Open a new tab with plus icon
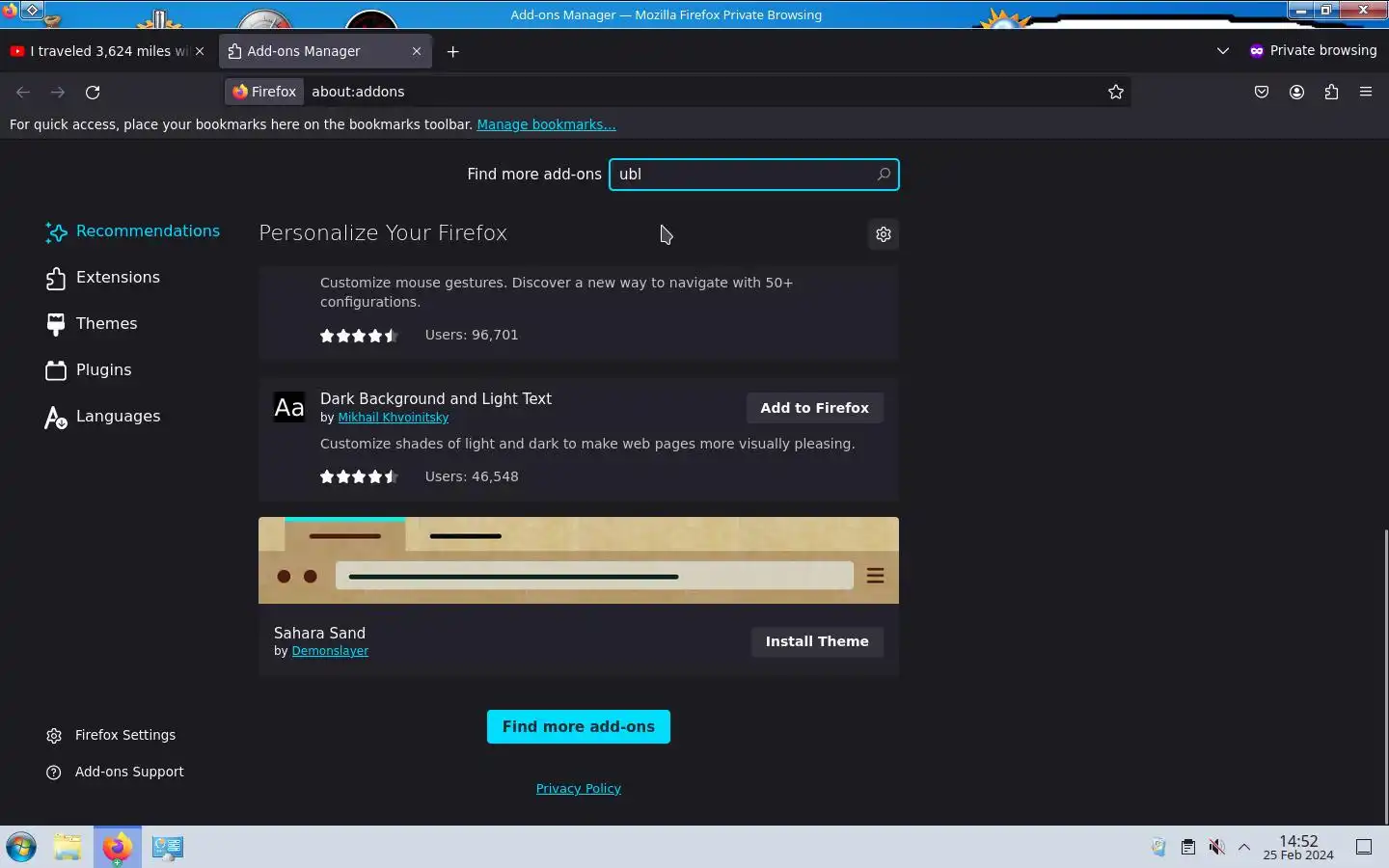The height and width of the screenshot is (868, 1389). [452, 51]
